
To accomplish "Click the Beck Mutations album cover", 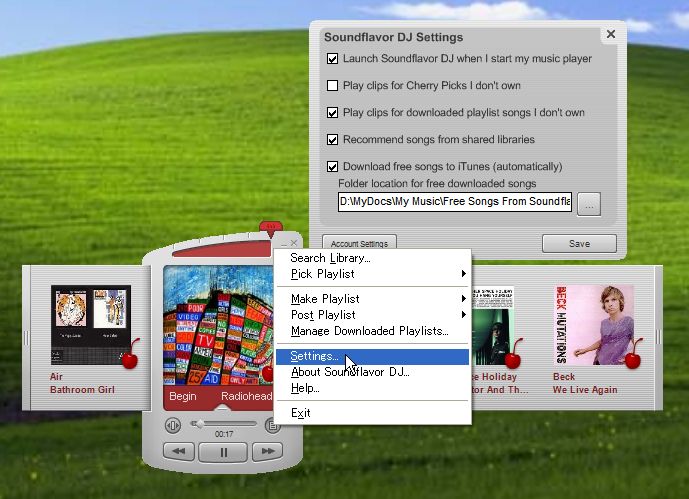I will click(594, 325).
